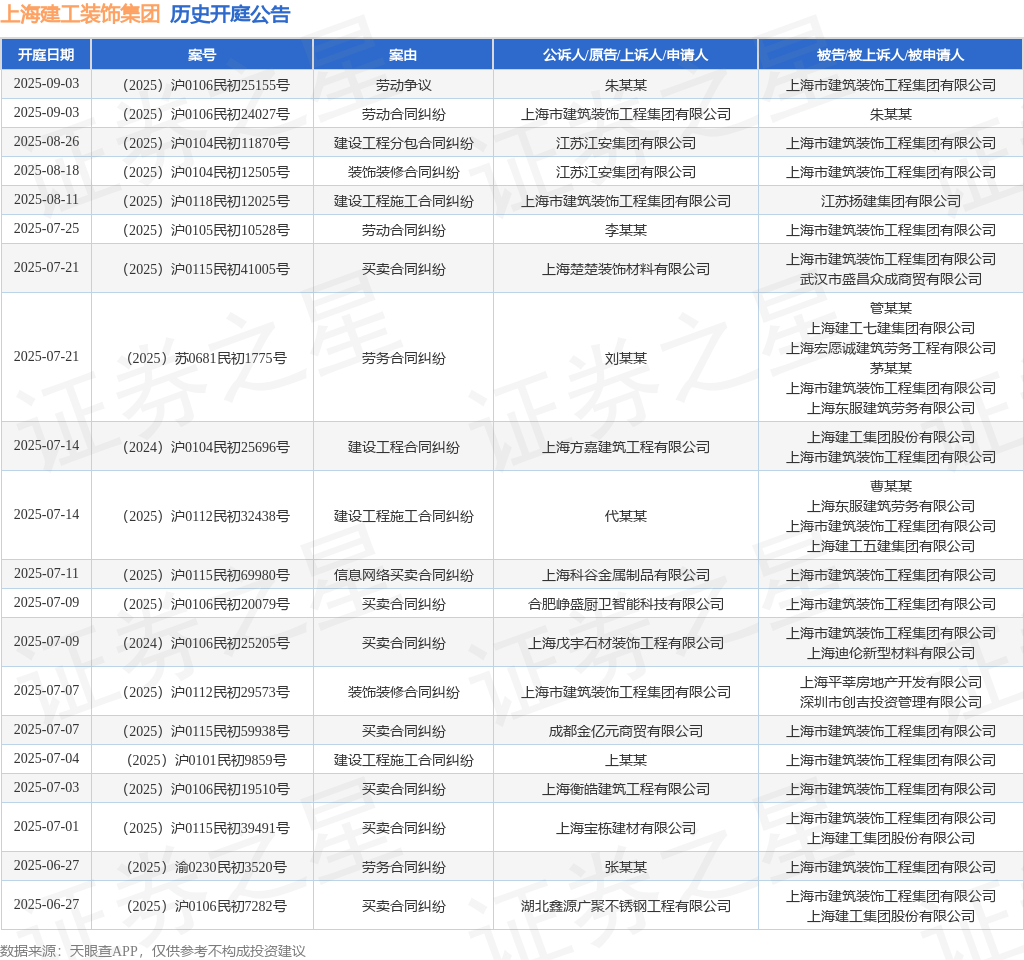
Task: Click the date 2025-07-25
Action: coord(46,229)
